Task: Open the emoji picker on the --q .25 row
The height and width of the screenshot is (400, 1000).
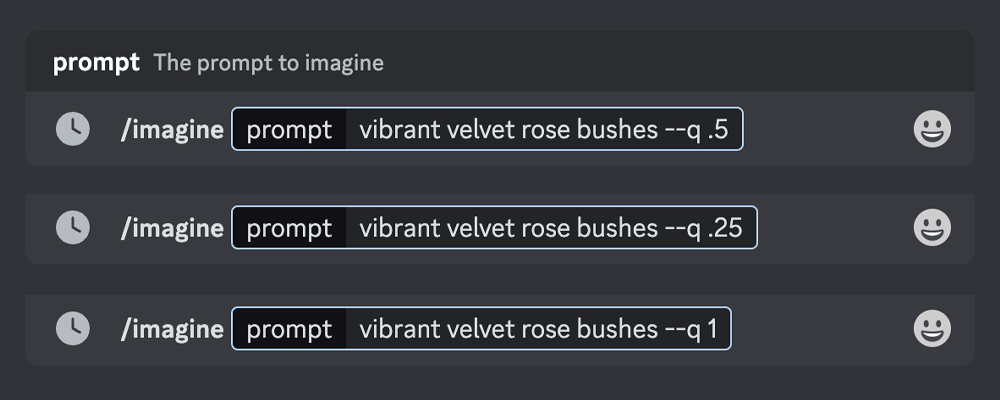Action: click(932, 228)
